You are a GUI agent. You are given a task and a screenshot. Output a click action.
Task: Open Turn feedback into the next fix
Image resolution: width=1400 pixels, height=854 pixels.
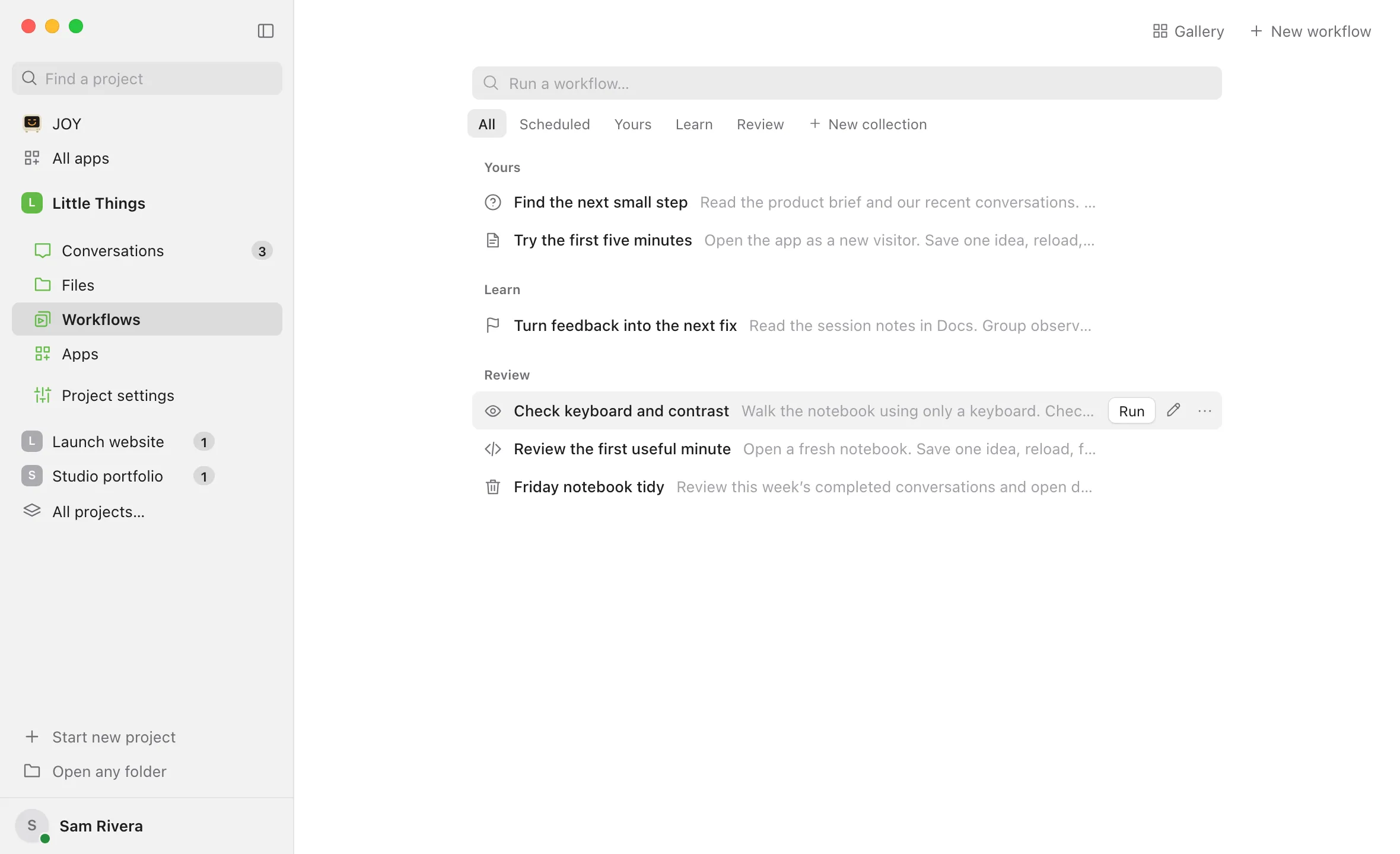point(847,325)
